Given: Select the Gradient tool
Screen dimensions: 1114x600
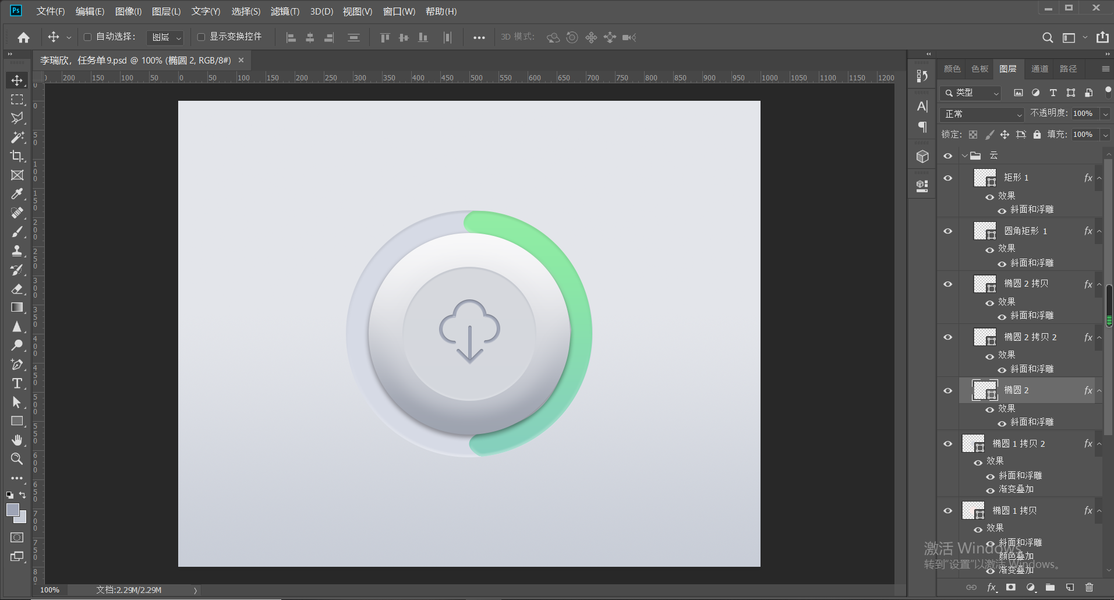Looking at the screenshot, I should click(17, 307).
